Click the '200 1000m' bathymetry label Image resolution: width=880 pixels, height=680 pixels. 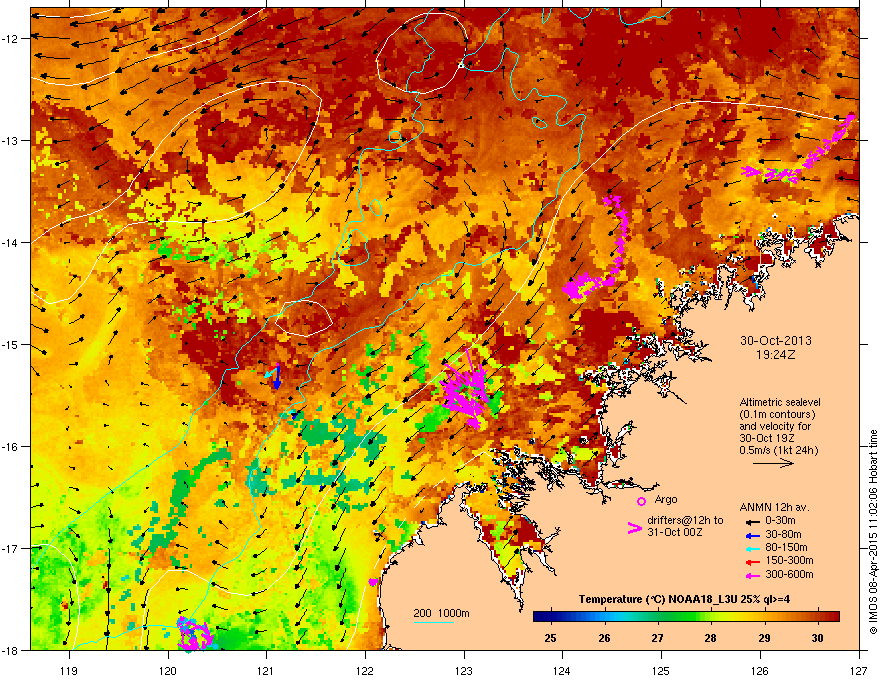(x=441, y=614)
